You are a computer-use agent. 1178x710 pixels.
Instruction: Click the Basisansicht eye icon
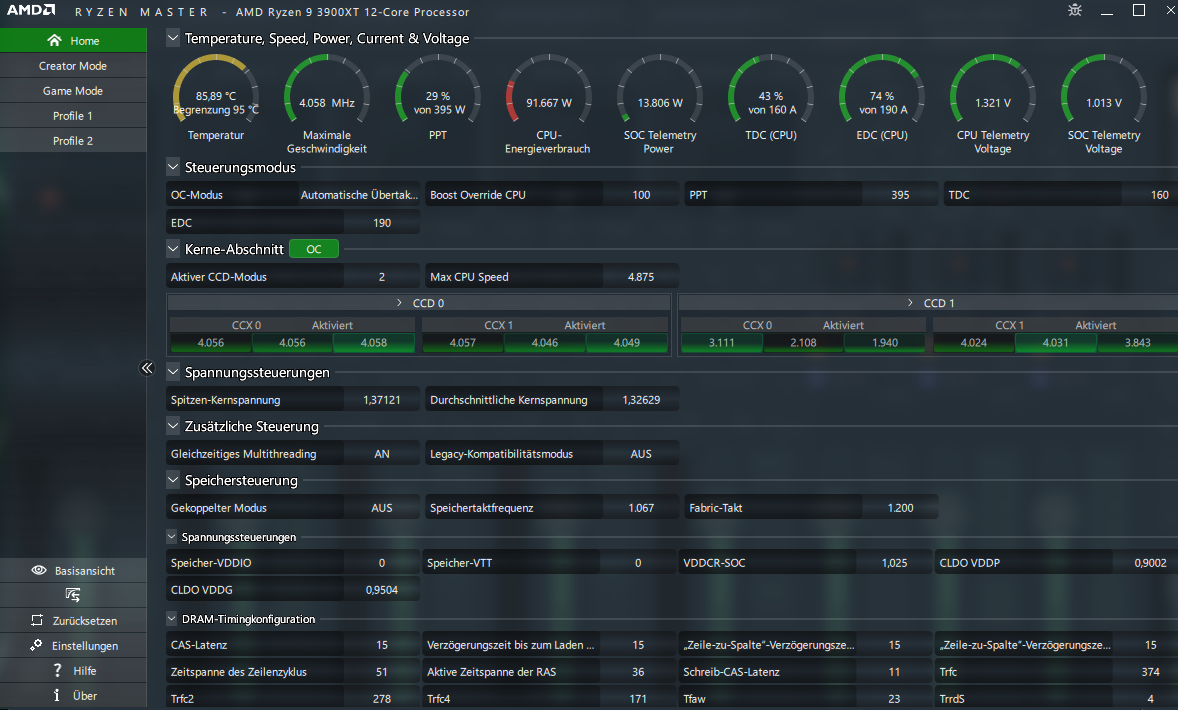coord(38,570)
